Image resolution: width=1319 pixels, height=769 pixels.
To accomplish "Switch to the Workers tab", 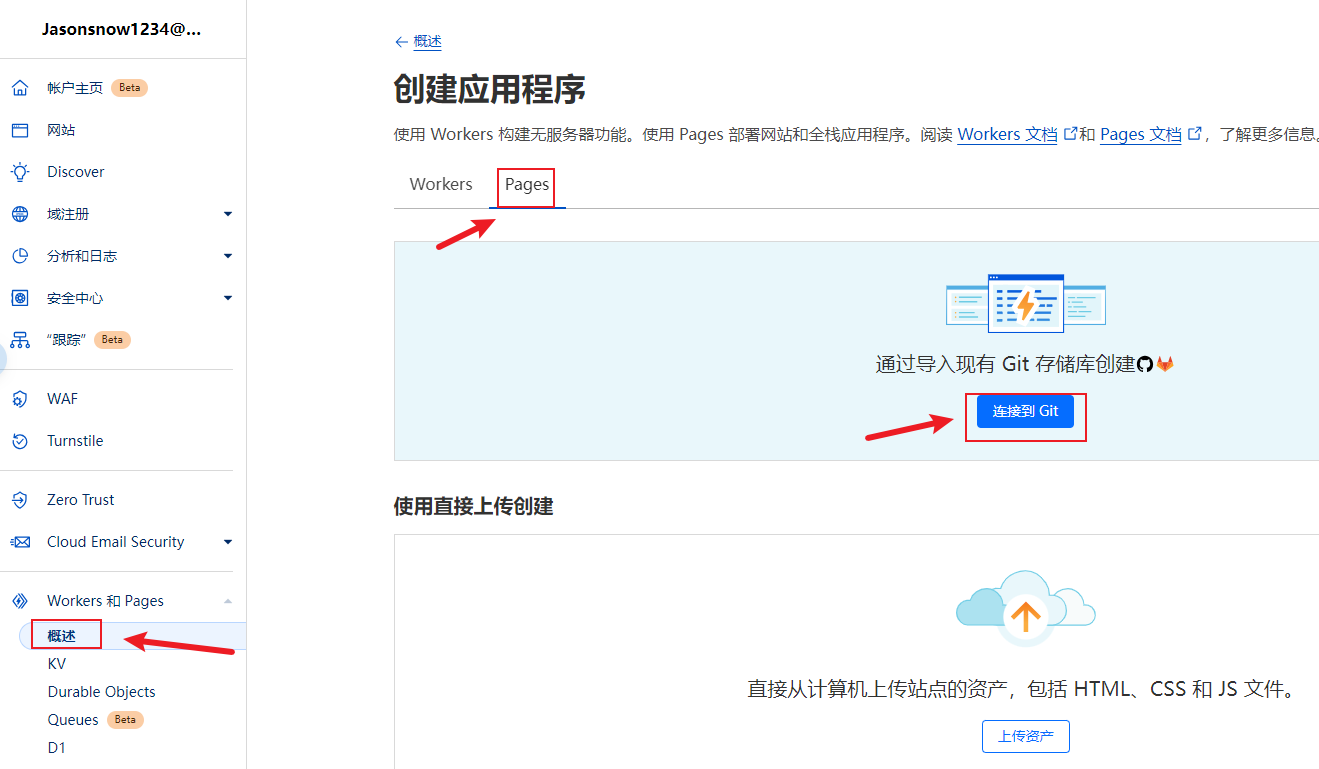I will pos(441,185).
